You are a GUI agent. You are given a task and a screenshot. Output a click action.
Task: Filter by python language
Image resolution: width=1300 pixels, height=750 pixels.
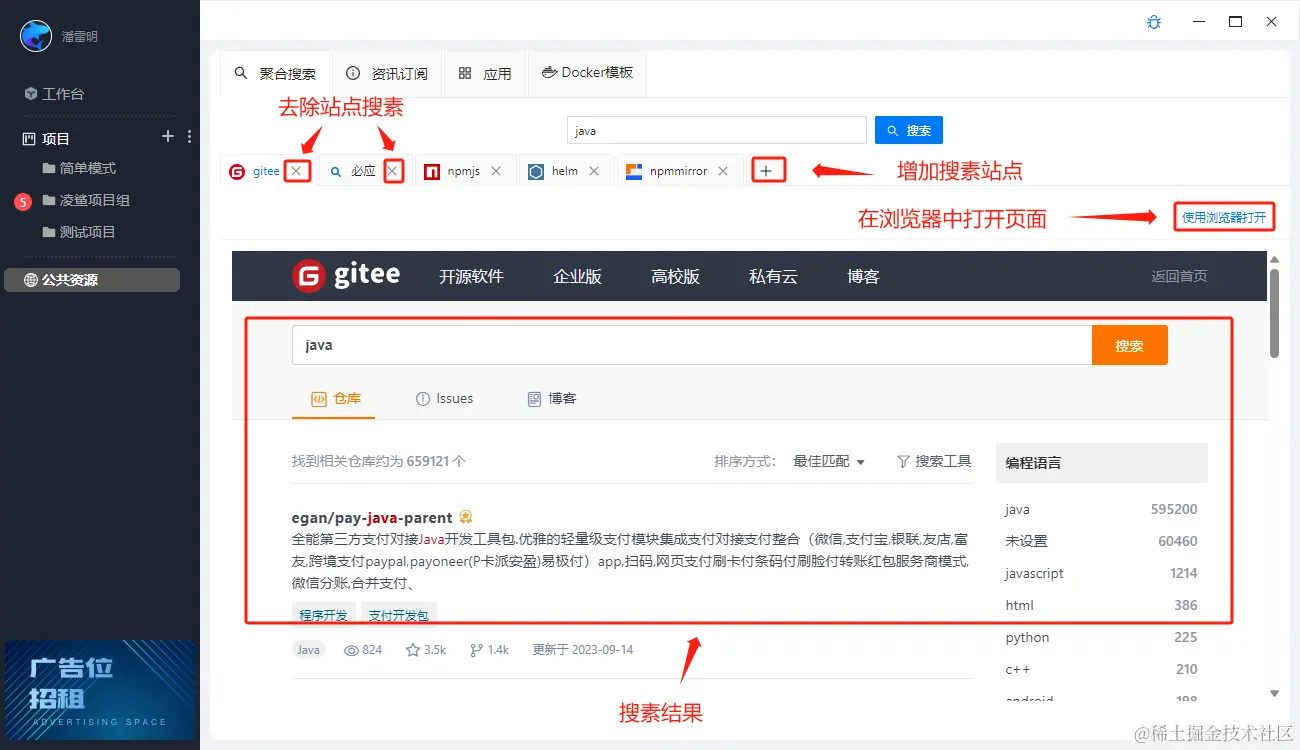[x=1101, y=637]
